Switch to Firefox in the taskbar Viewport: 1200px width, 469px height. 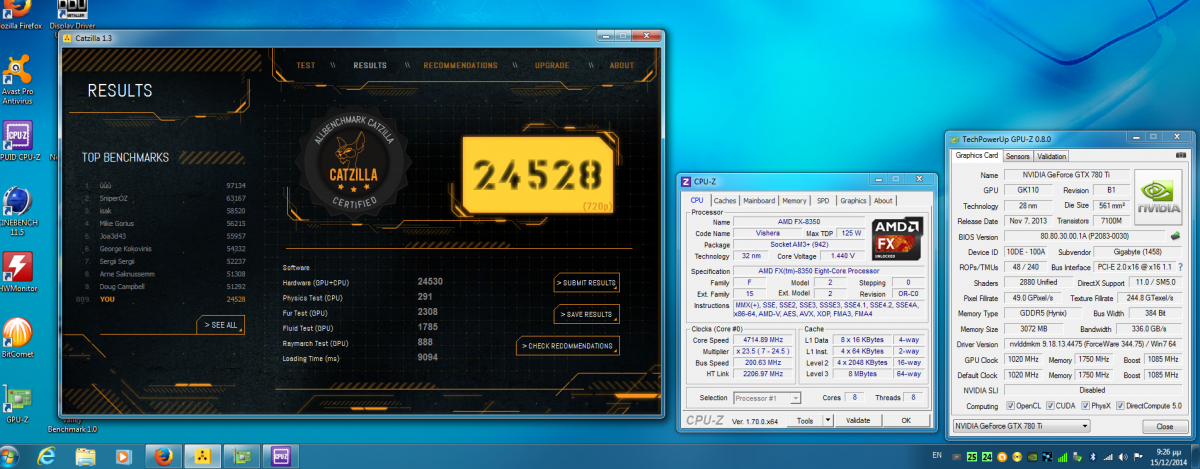pos(164,457)
